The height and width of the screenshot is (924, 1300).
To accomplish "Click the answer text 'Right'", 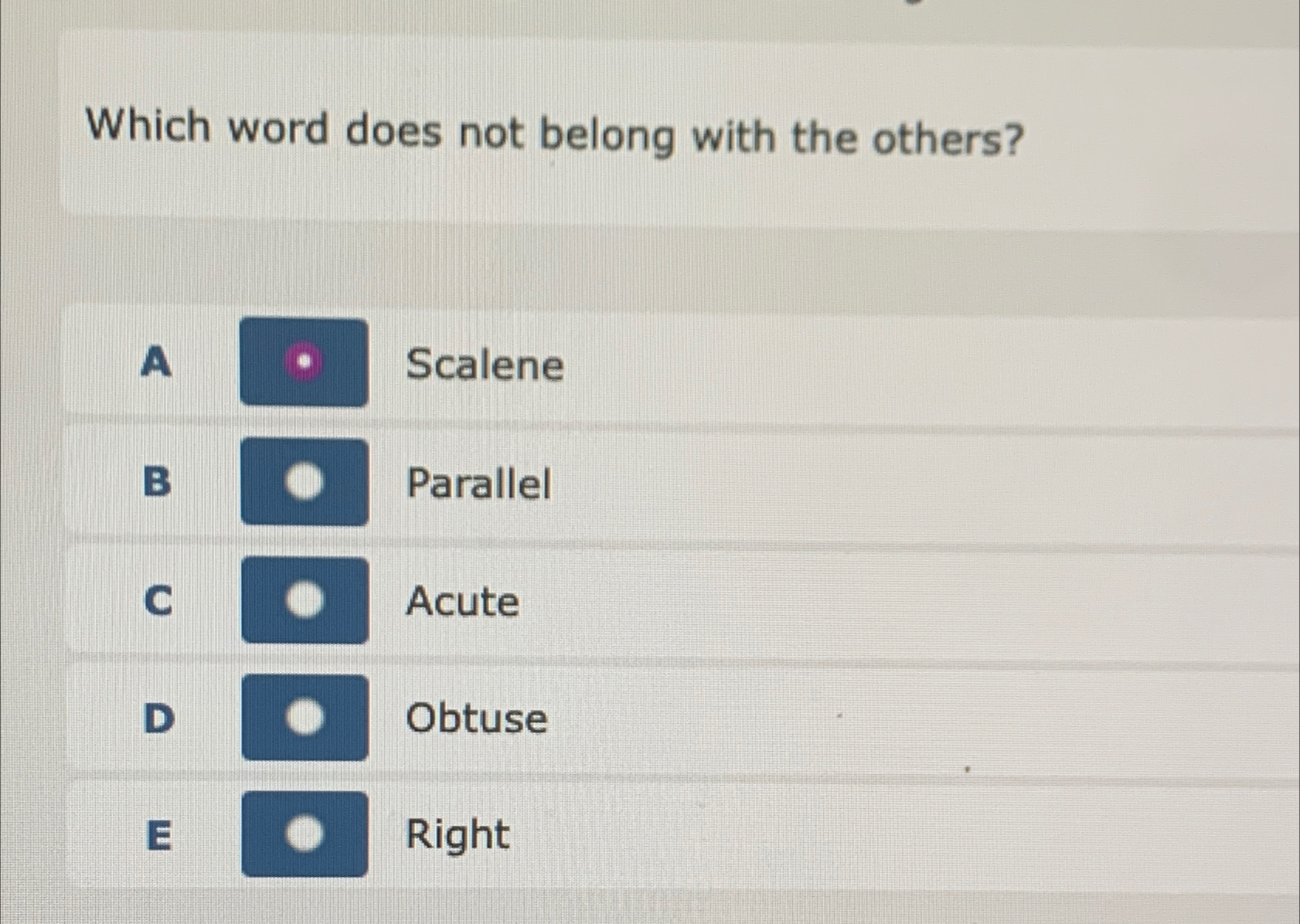I will coord(456,834).
